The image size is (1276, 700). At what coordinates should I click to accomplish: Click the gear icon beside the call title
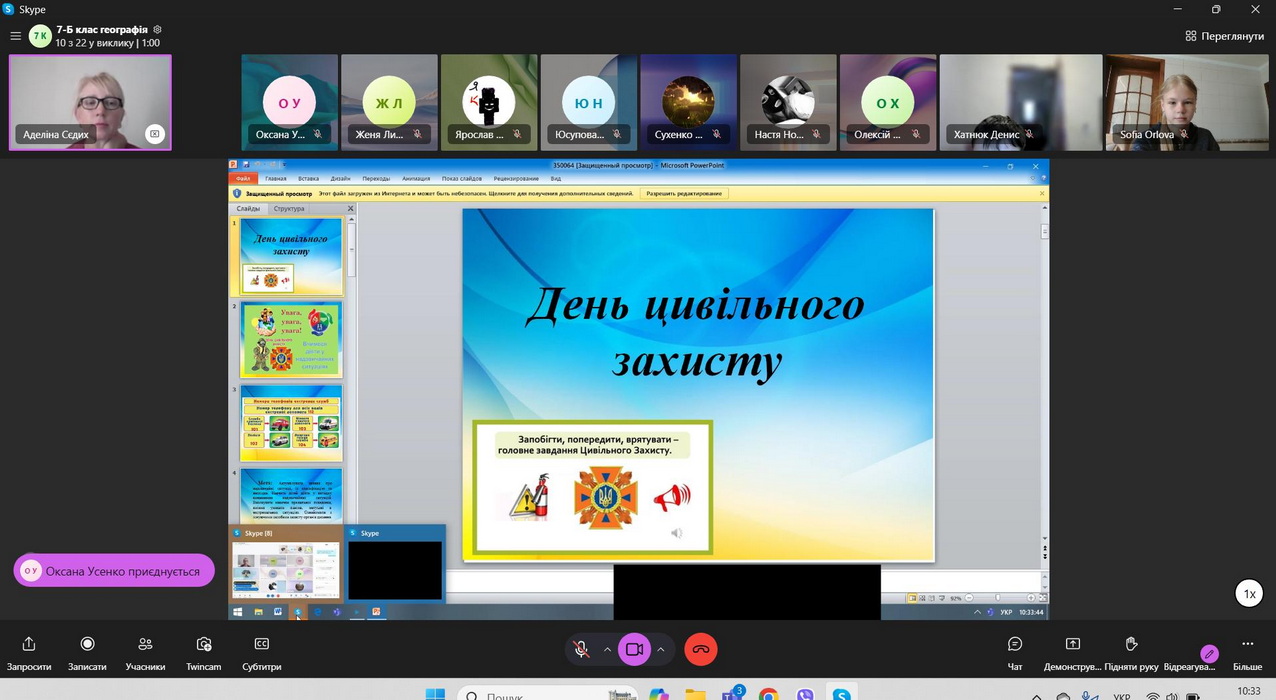pos(157,30)
